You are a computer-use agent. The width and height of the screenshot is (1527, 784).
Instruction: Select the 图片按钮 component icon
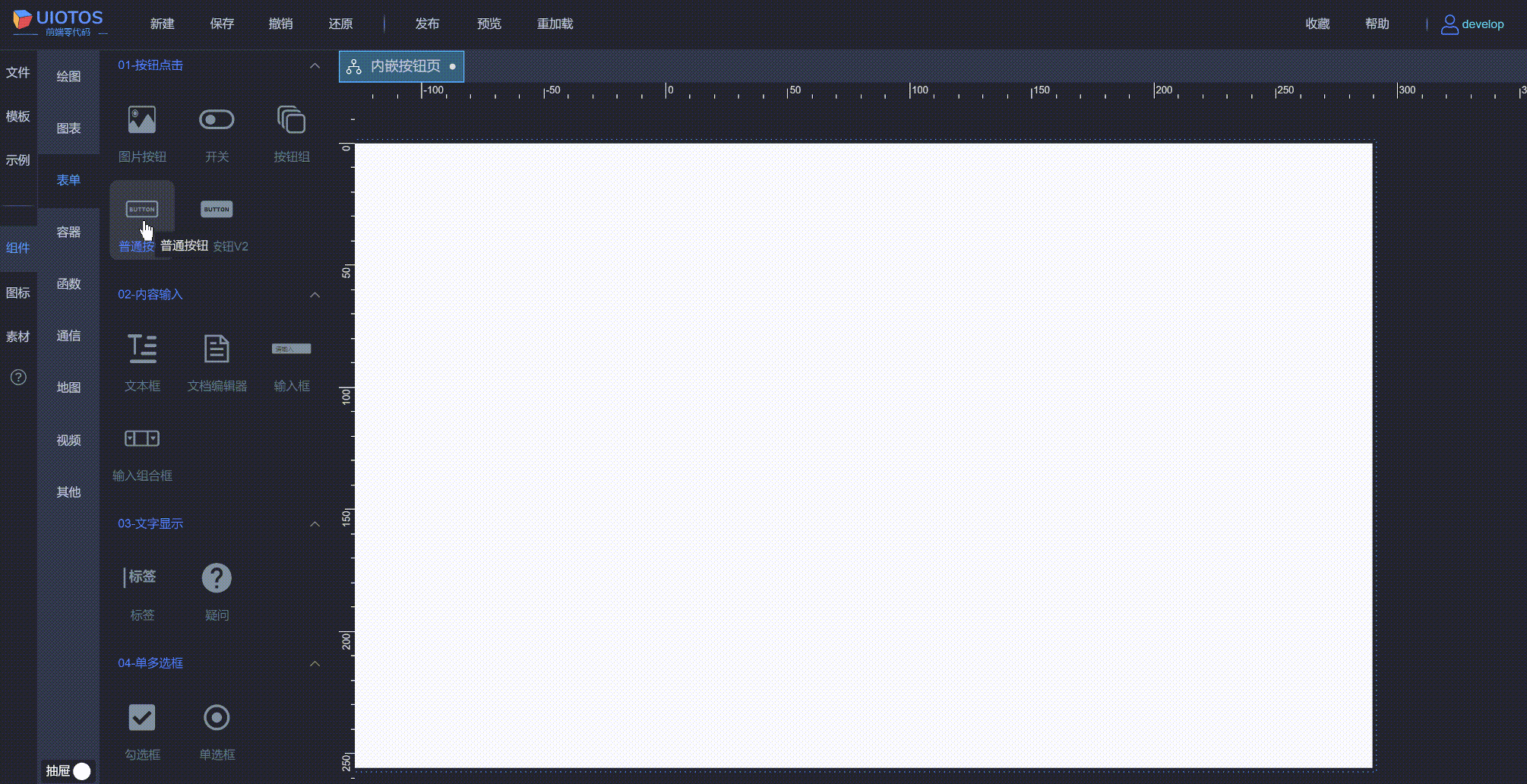pyautogui.click(x=141, y=119)
